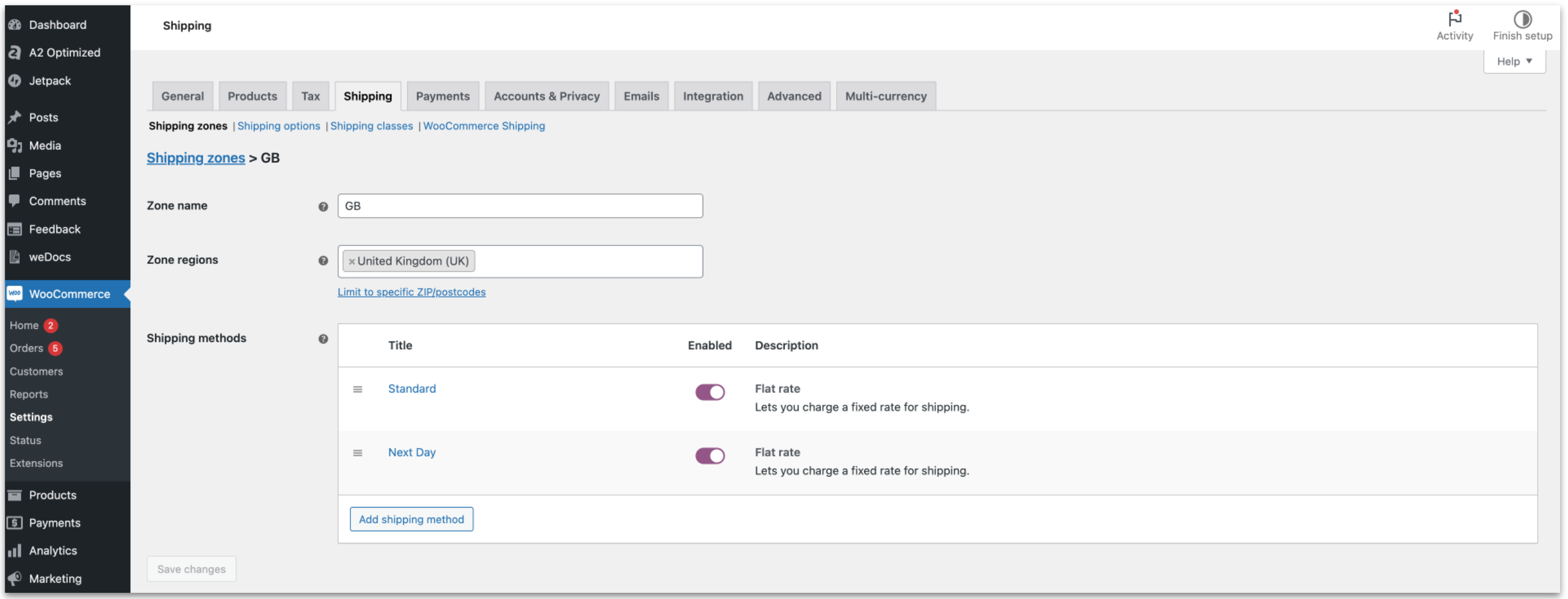Screen dimensions: 1568x599
Task: Click the Next Day row drag handle
Action: click(358, 453)
